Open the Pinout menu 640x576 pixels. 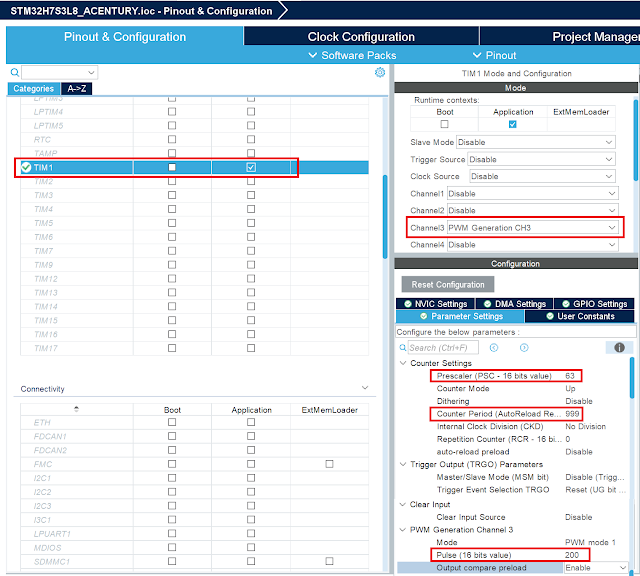[x=495, y=55]
